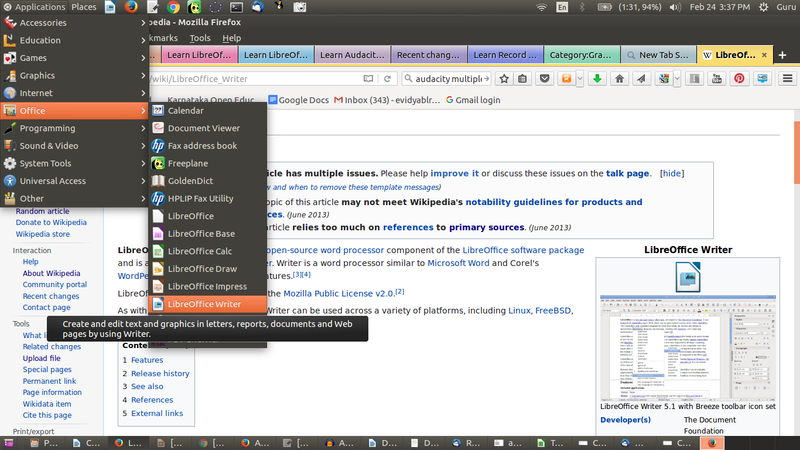Viewport: 800px width, 450px height.
Task: Open the battery status indicator
Action: click(604, 7)
